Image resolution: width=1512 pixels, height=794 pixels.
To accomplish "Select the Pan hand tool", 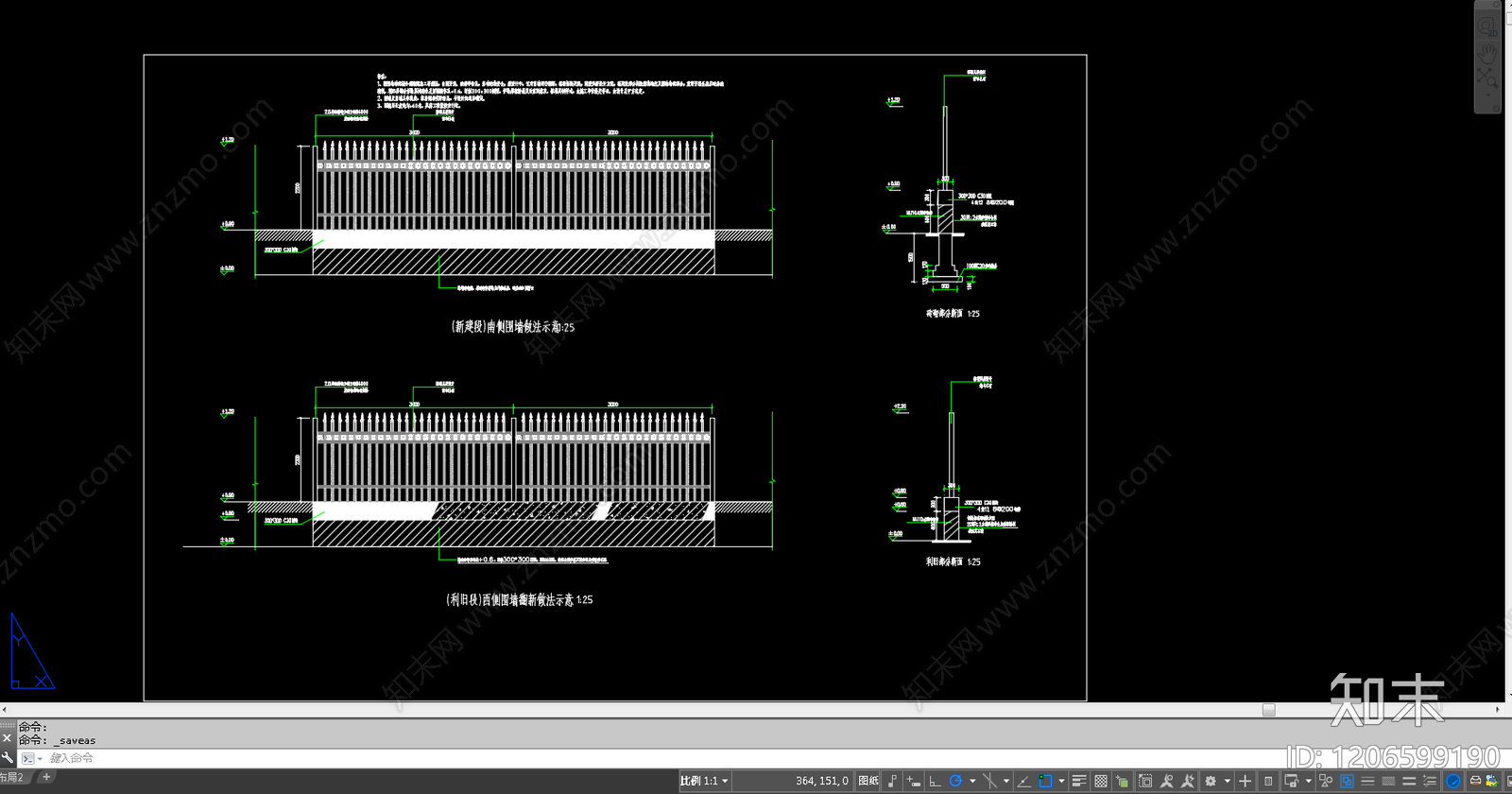I will [x=1487, y=54].
